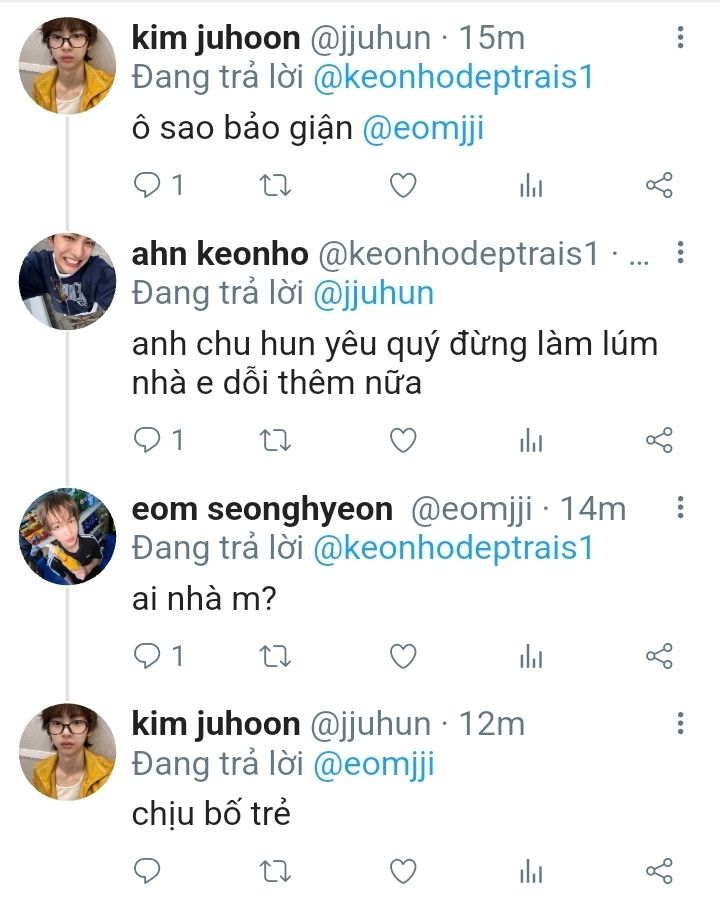Open the @eomjji mention in the first tweet
720x898 pixels.
coord(423,128)
